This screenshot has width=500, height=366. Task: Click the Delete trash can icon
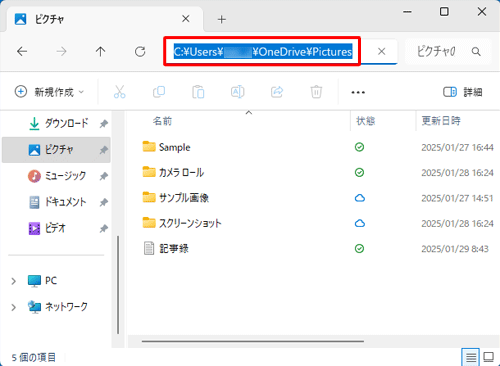coord(316,92)
